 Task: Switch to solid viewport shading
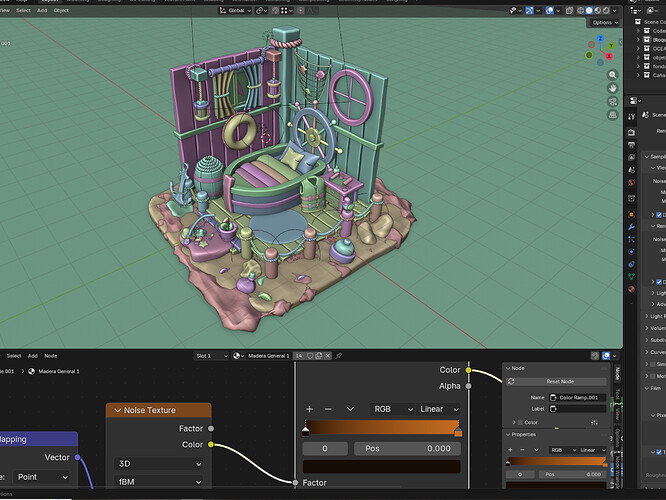[x=589, y=11]
